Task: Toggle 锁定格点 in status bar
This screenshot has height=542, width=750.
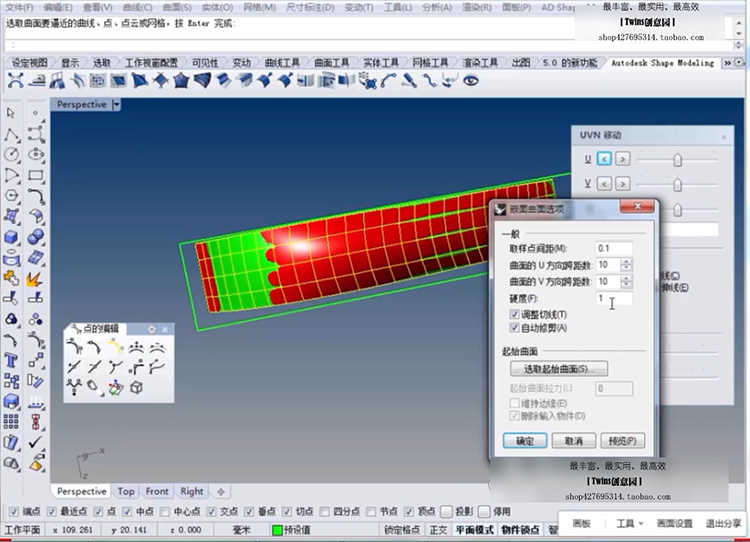Action: tap(402, 530)
